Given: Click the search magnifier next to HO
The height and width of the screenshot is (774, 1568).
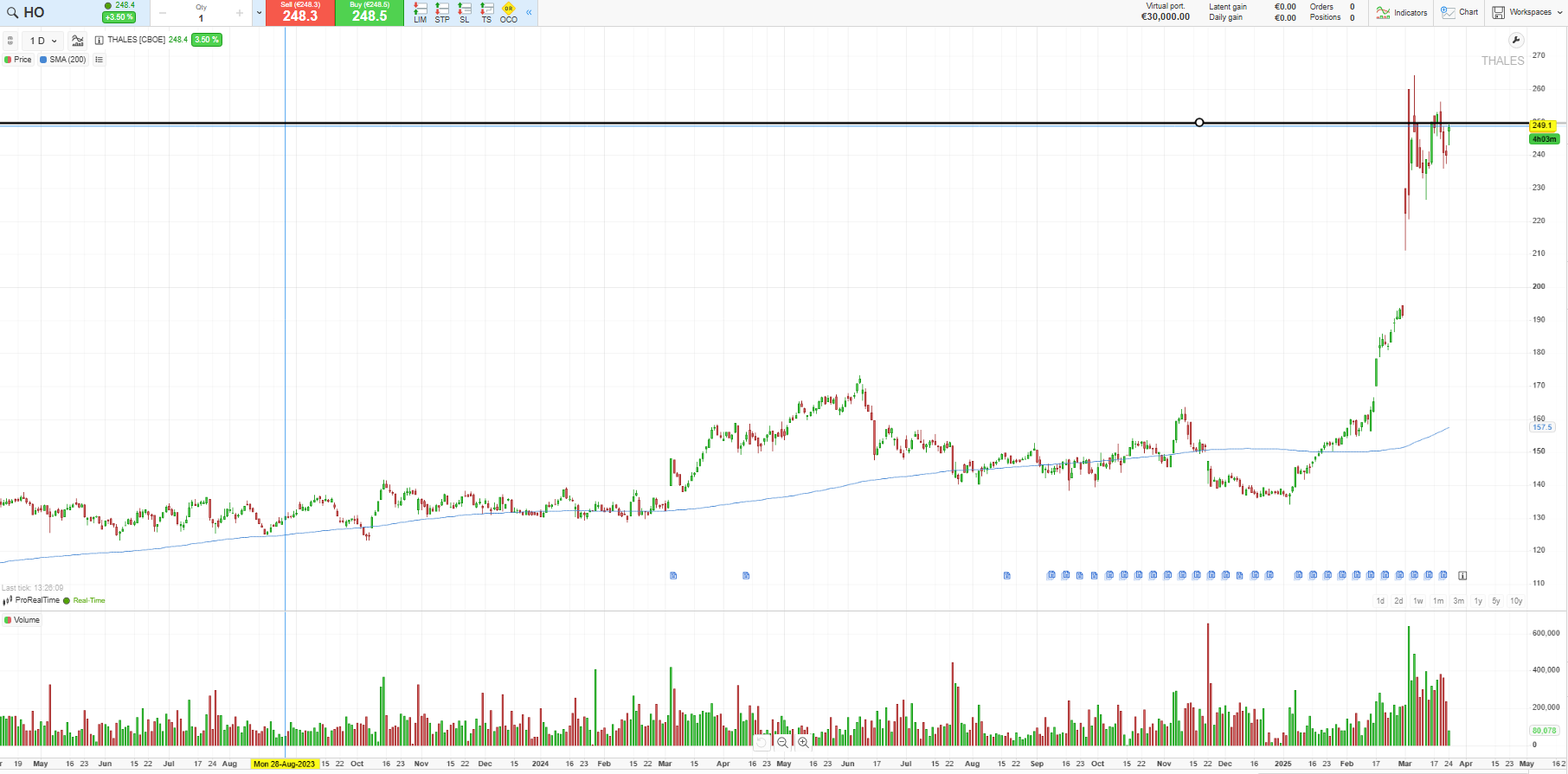Looking at the screenshot, I should pyautogui.click(x=12, y=13).
